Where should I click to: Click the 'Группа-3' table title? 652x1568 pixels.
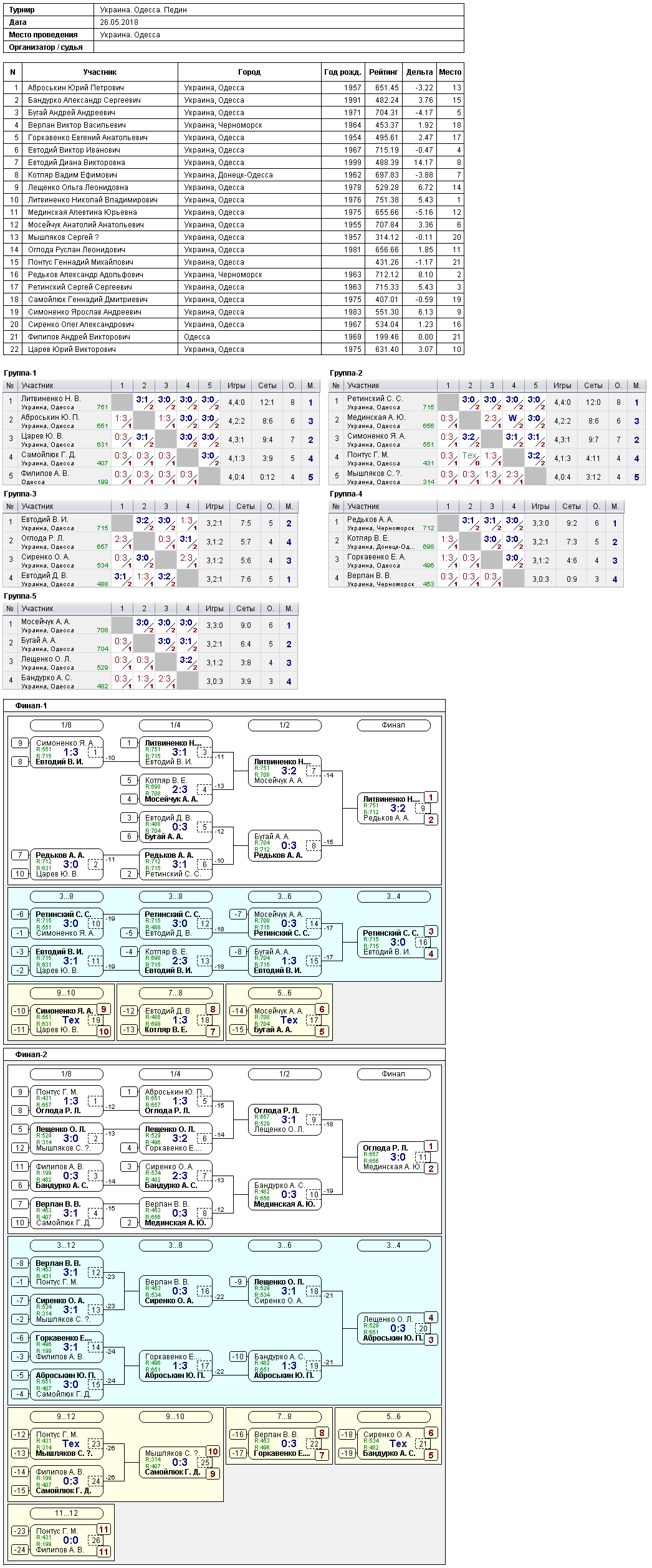point(20,494)
